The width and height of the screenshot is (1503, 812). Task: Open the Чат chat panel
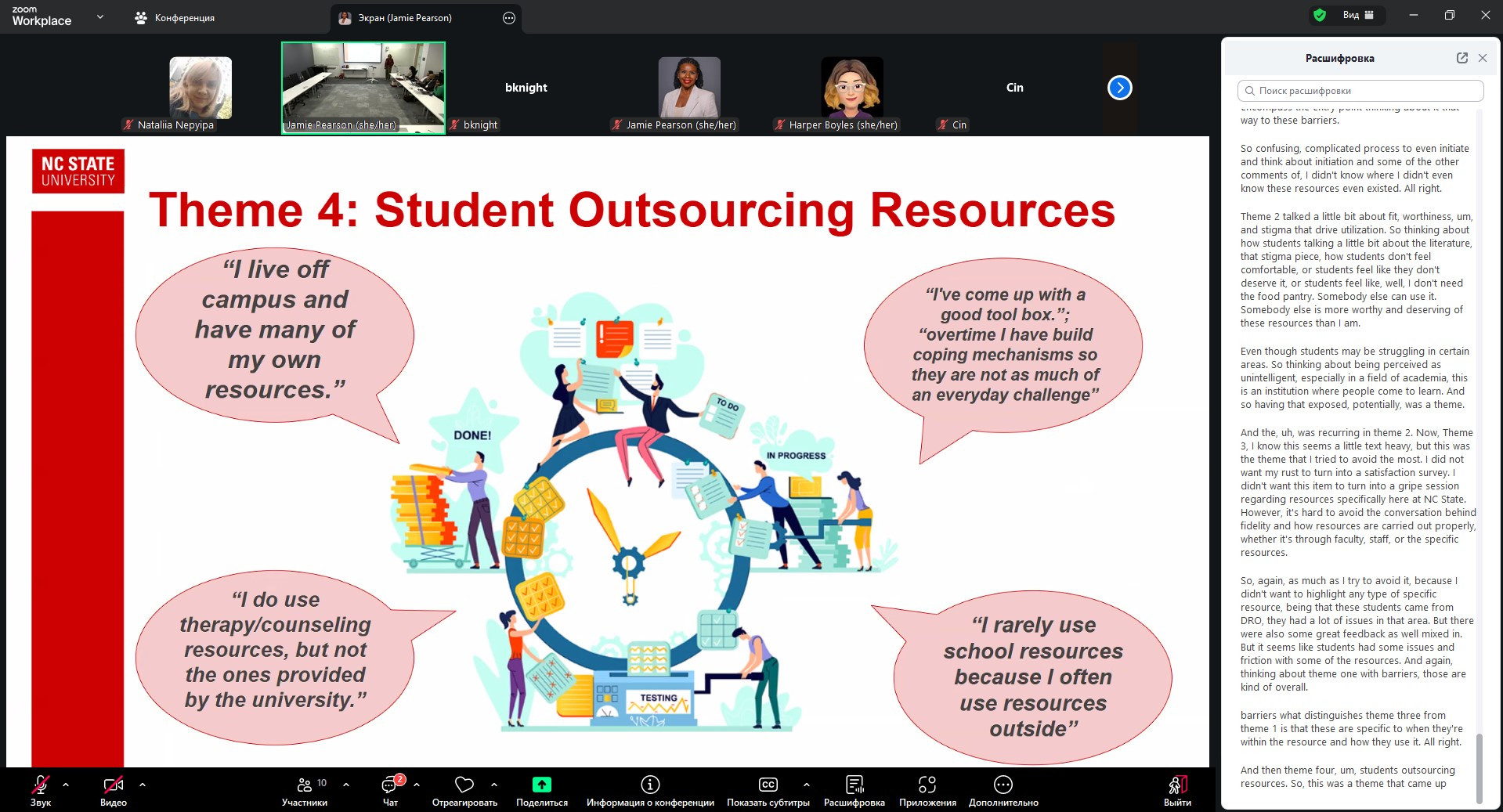pos(390,785)
